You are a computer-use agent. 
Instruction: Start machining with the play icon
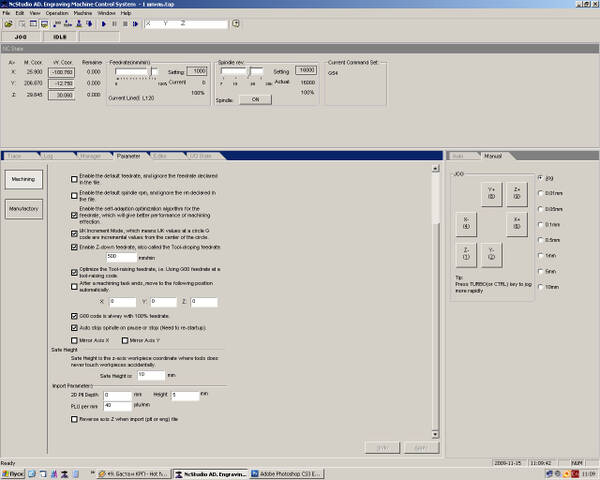tap(104, 24)
